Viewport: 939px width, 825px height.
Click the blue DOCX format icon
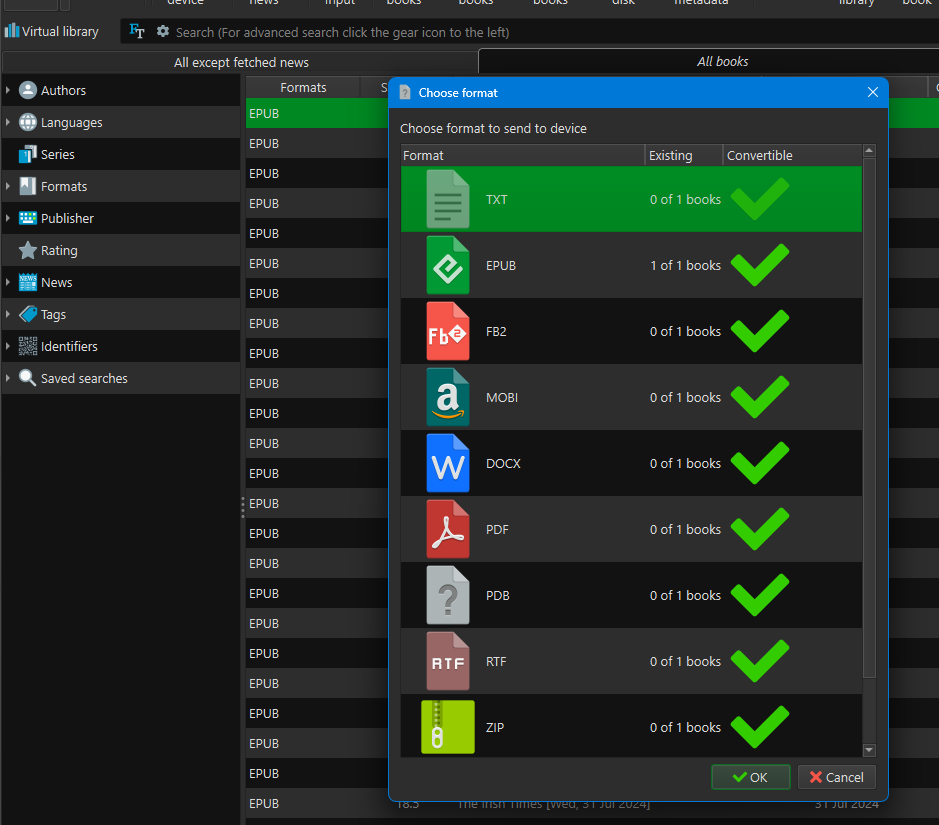pos(447,463)
